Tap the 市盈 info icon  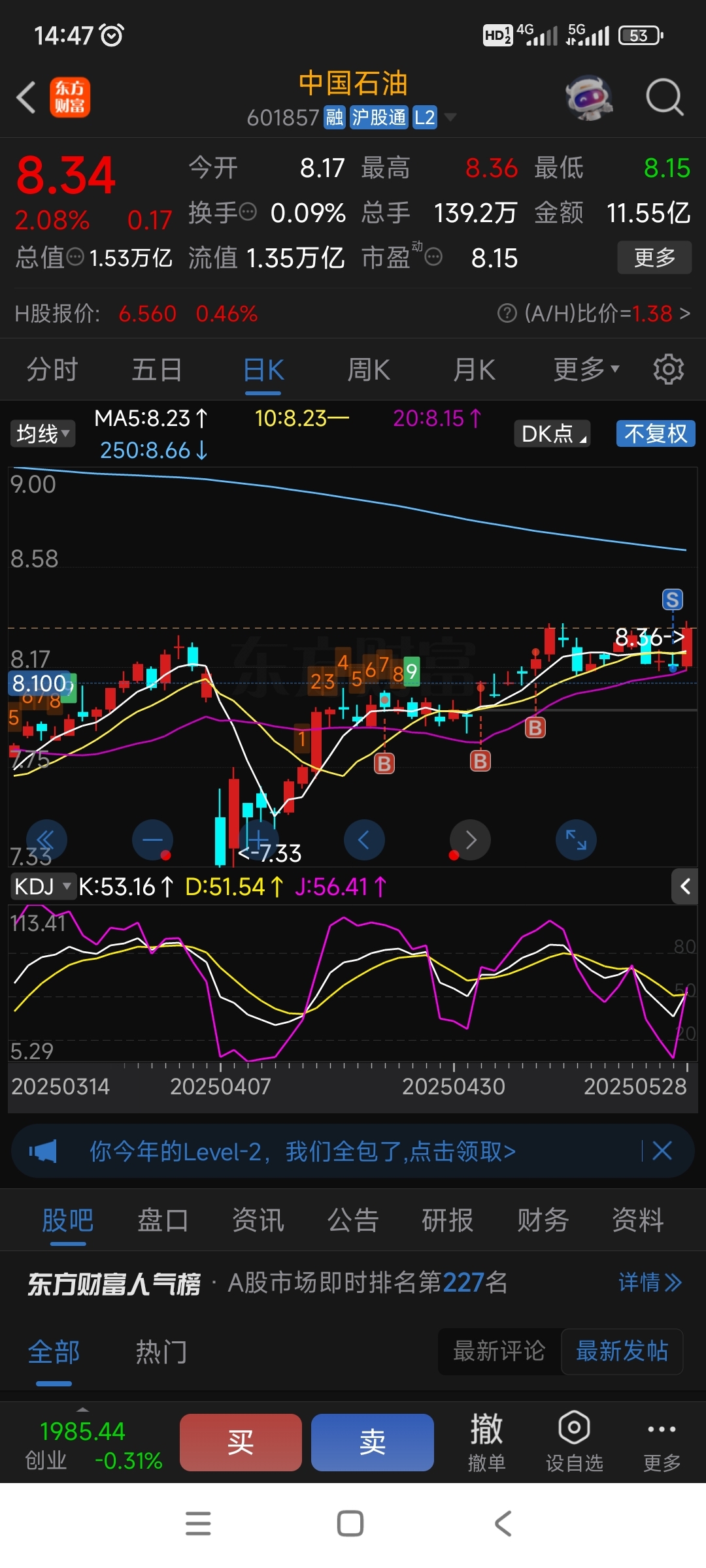tap(433, 257)
